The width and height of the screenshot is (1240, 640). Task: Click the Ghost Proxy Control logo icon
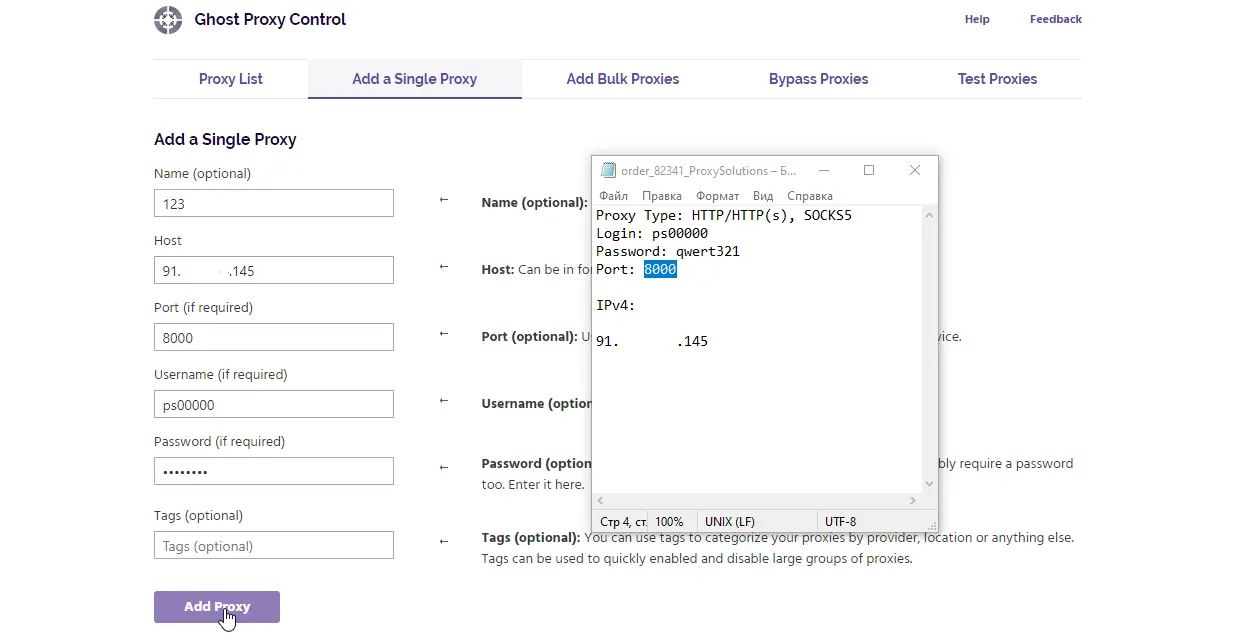(x=168, y=20)
